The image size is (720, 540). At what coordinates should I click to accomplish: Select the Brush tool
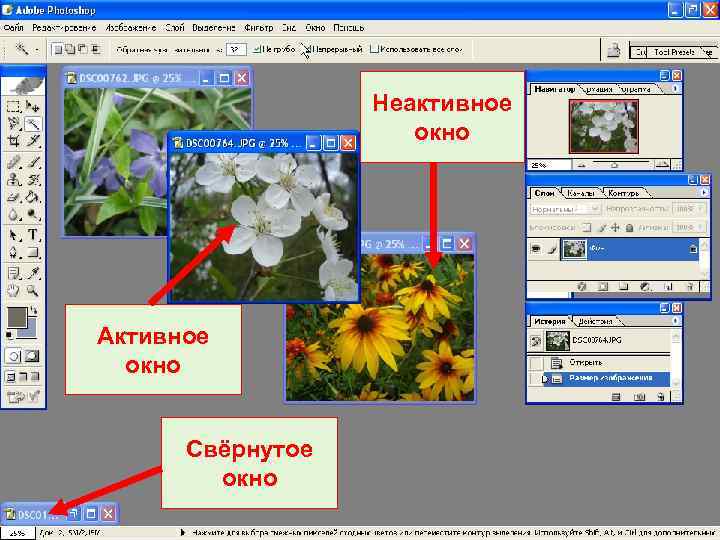click(33, 162)
